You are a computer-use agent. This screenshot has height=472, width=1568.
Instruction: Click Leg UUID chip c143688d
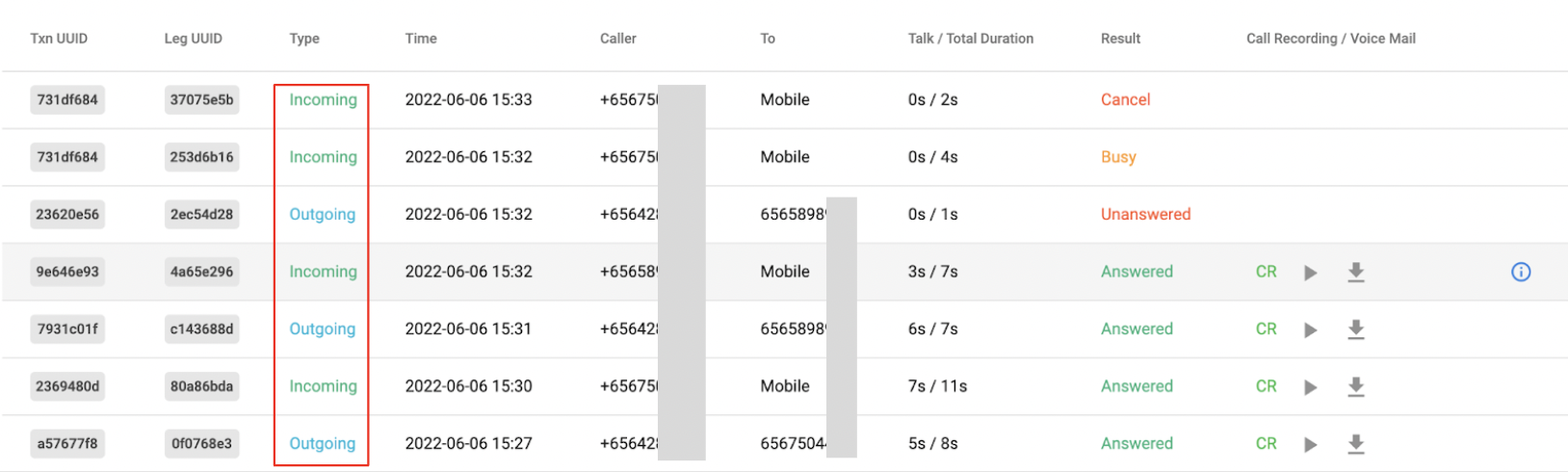[x=201, y=328]
